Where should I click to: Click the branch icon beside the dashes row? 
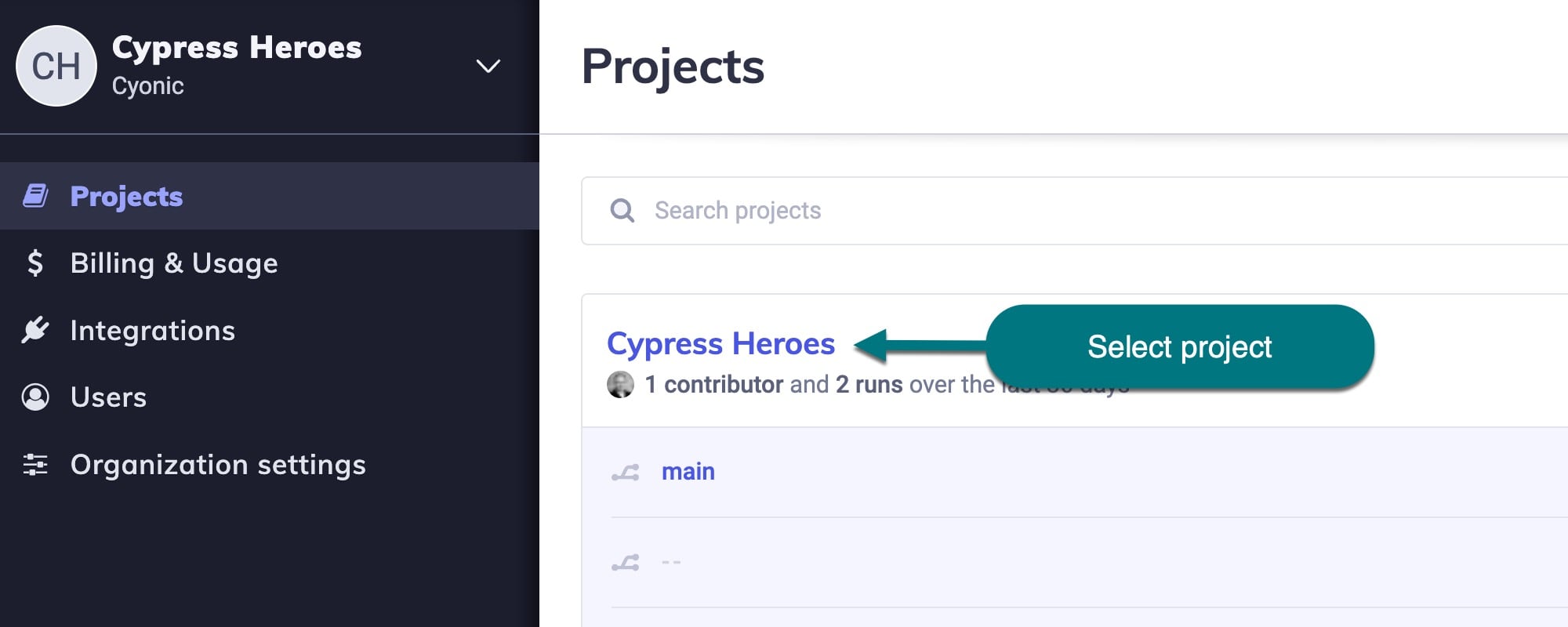click(x=626, y=563)
